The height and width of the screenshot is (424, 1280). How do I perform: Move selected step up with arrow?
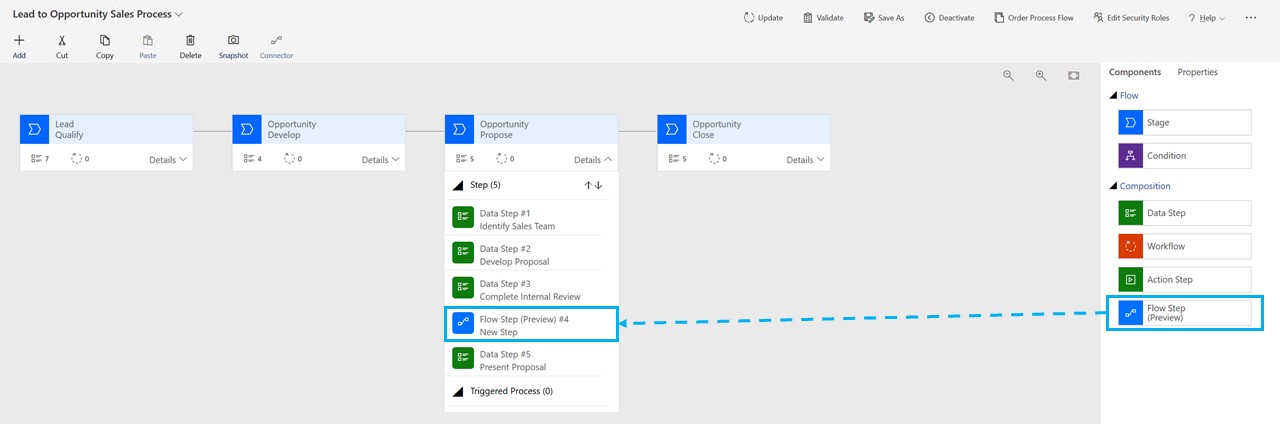click(588, 185)
